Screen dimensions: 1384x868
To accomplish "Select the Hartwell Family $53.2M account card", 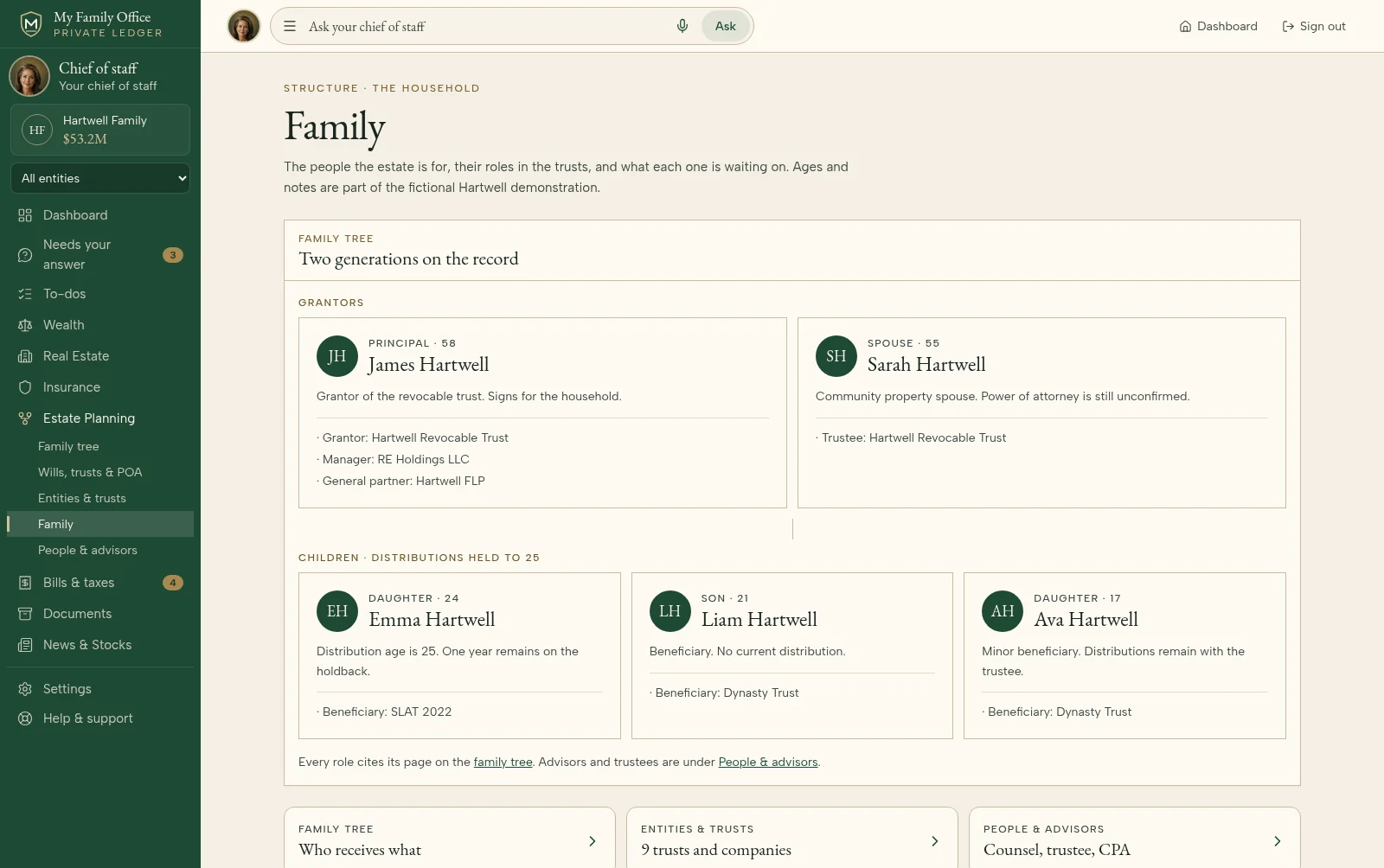I will [100, 130].
